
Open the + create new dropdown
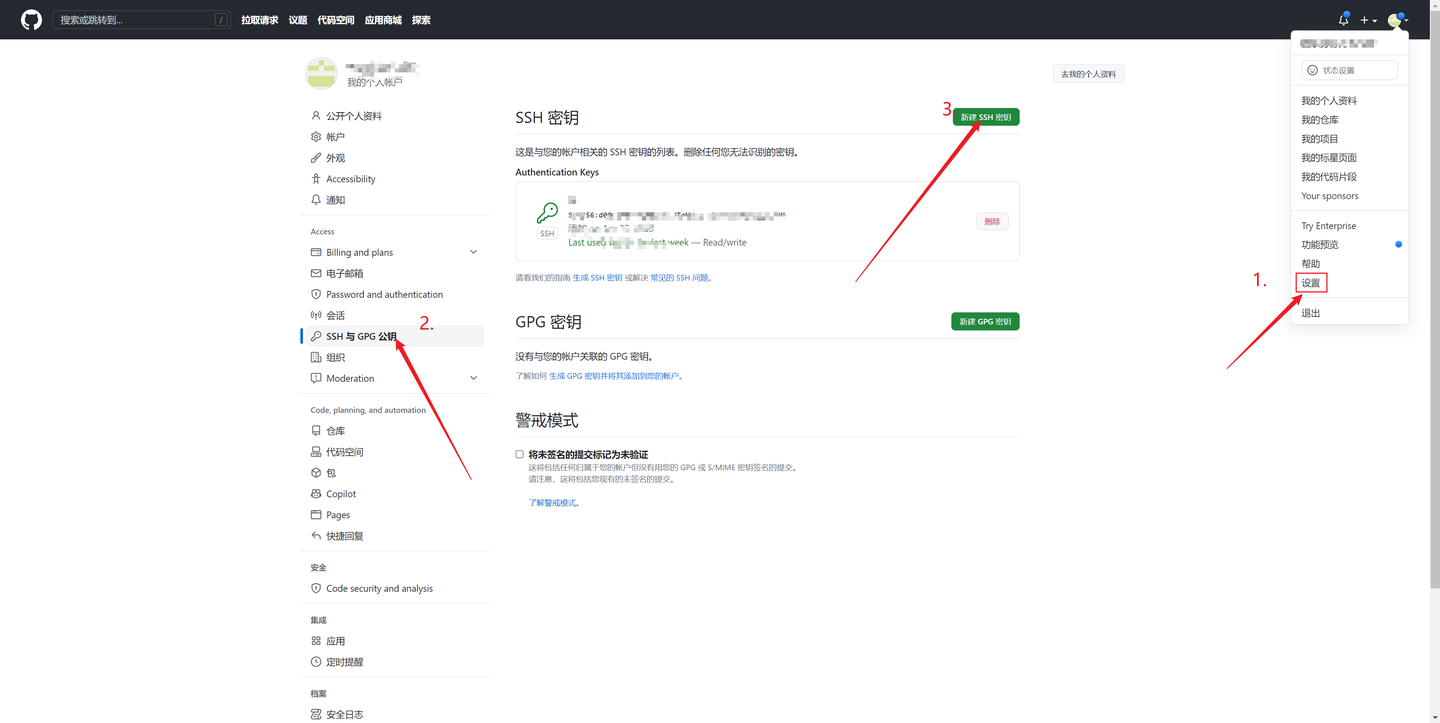point(1367,19)
